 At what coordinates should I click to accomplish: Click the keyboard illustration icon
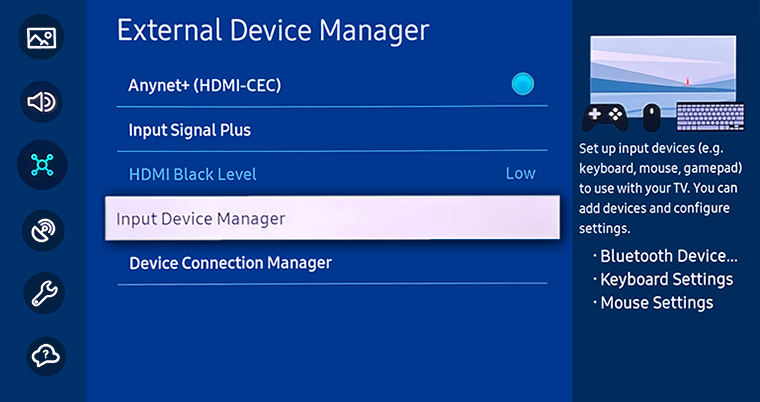[710, 116]
